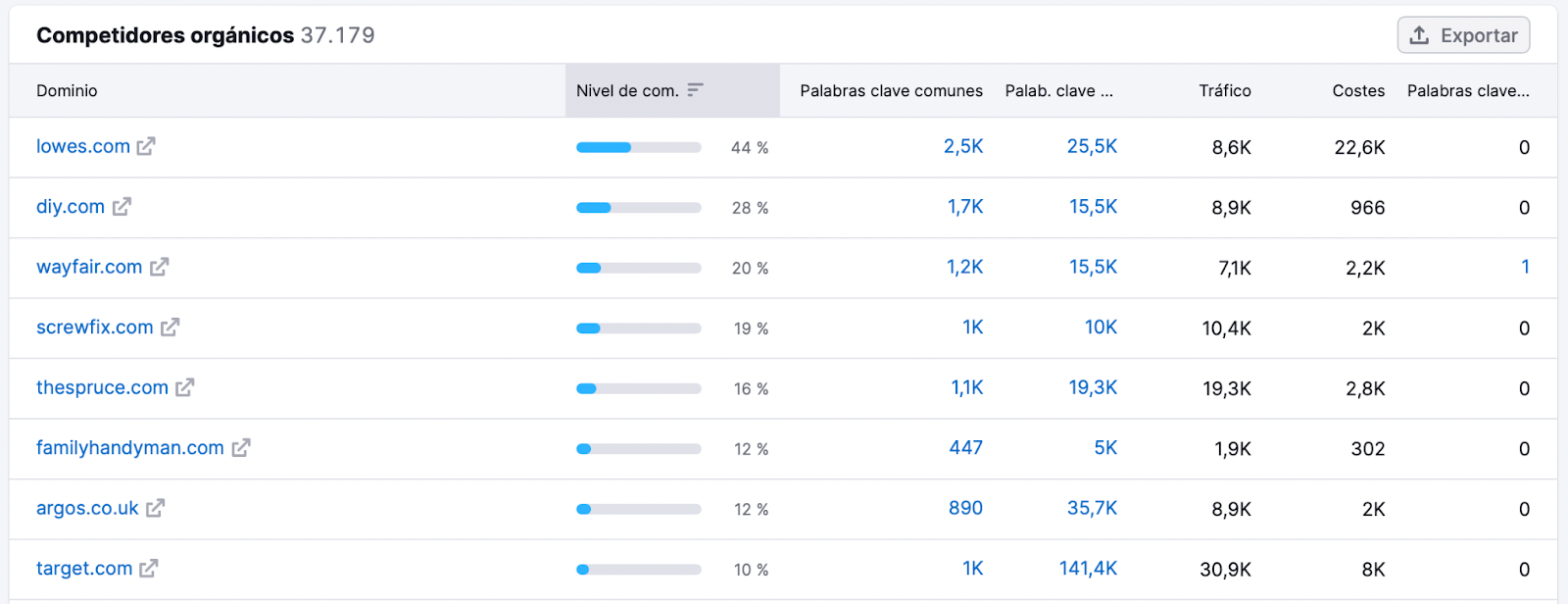The image size is (1568, 604).
Task: Click wayfair.com paid keywords value 1
Action: tap(1525, 267)
